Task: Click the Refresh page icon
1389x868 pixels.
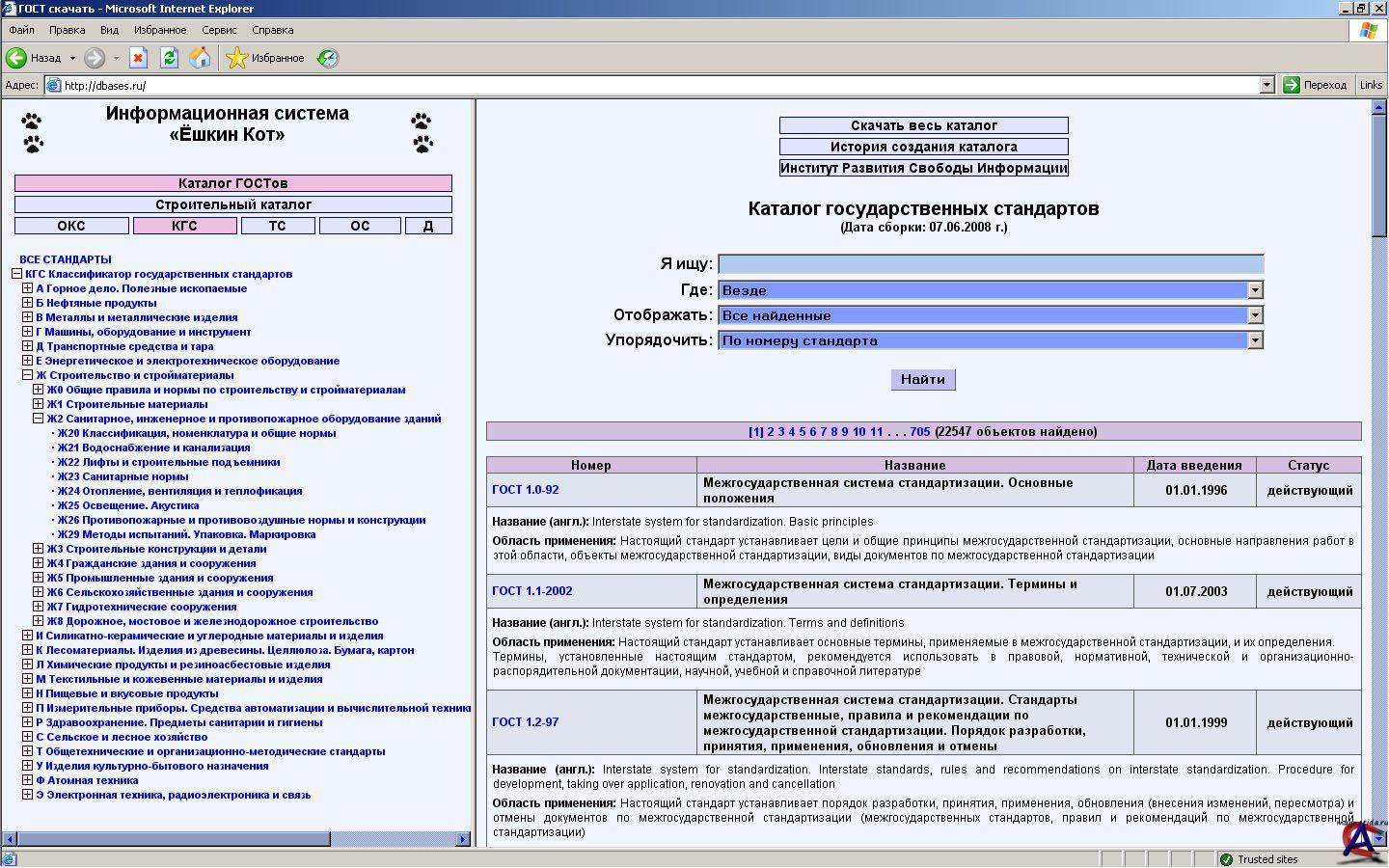Action: (169, 58)
